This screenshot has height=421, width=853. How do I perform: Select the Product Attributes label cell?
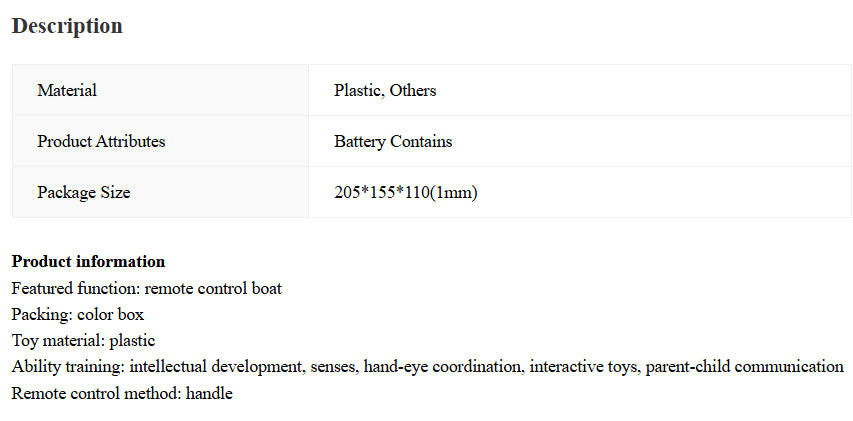click(x=101, y=141)
